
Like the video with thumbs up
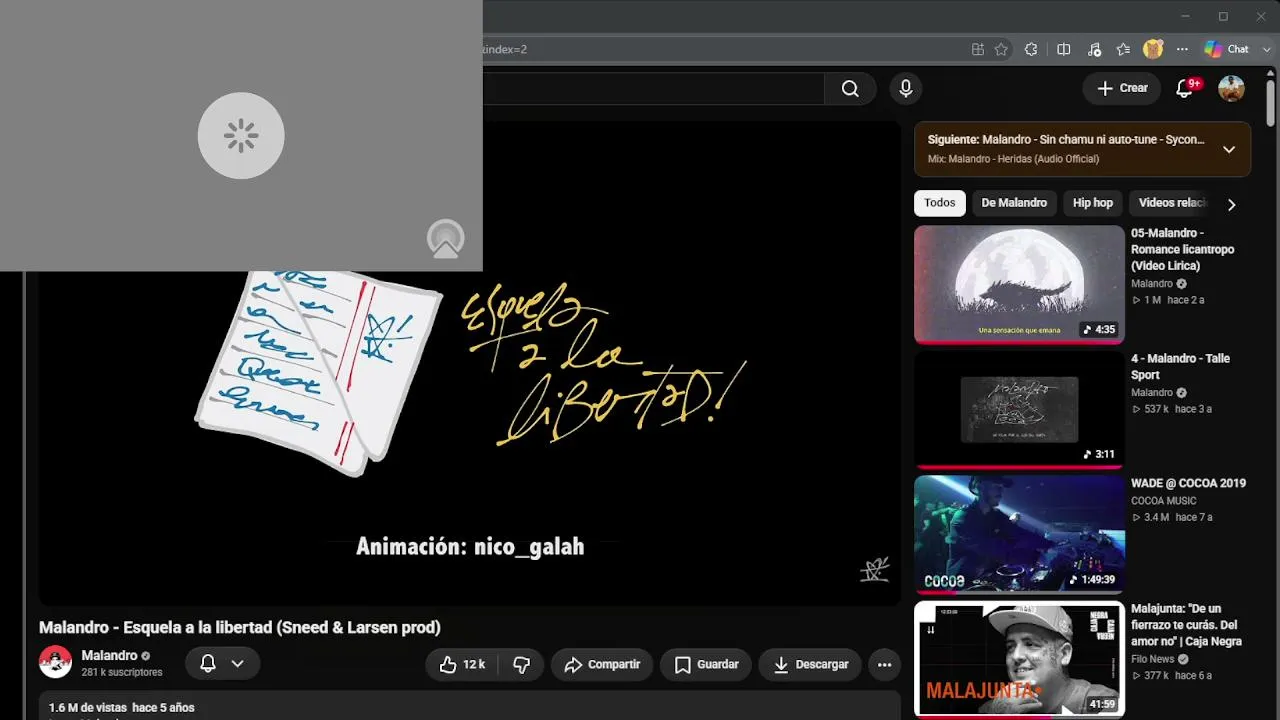tap(462, 664)
